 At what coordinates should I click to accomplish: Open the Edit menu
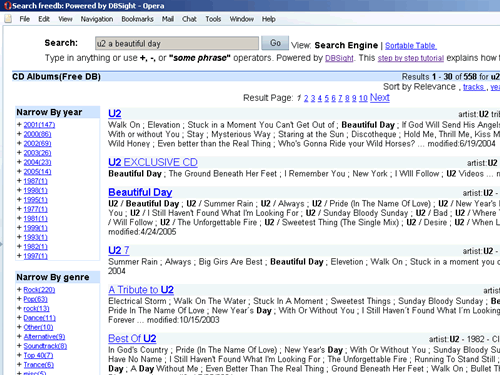tap(44, 19)
